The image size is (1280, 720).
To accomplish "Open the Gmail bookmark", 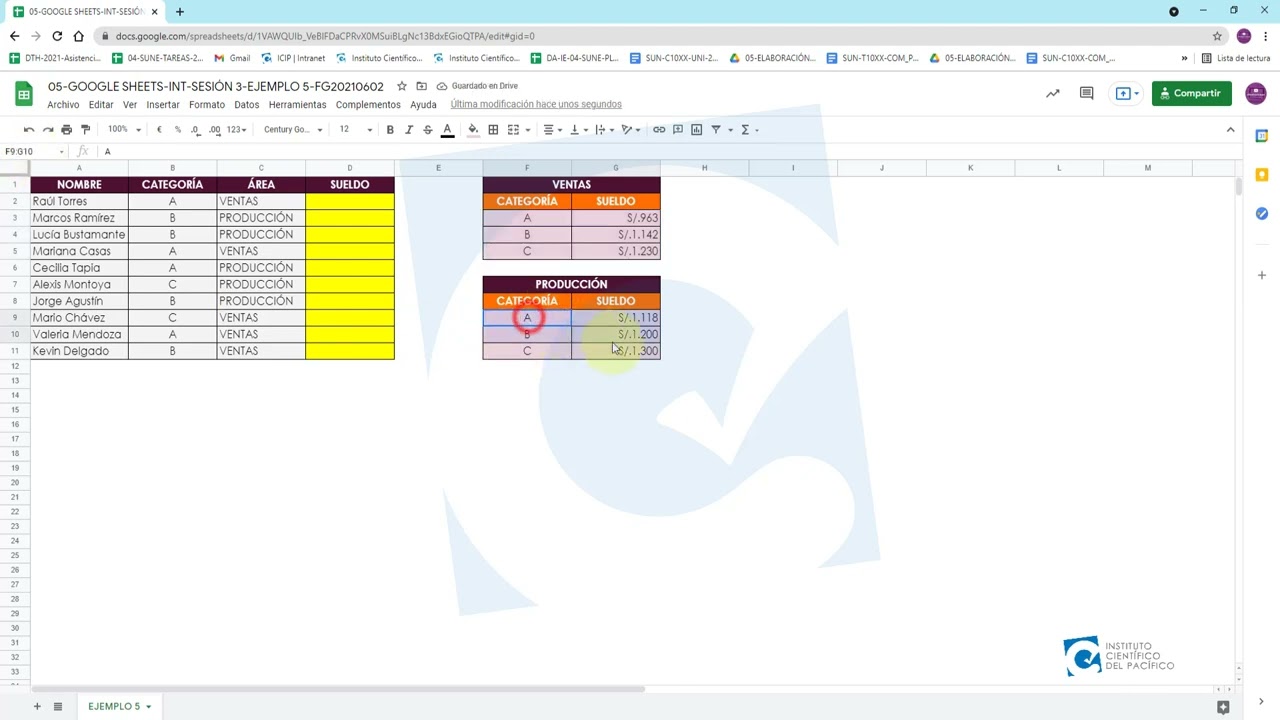I will click(x=232, y=58).
